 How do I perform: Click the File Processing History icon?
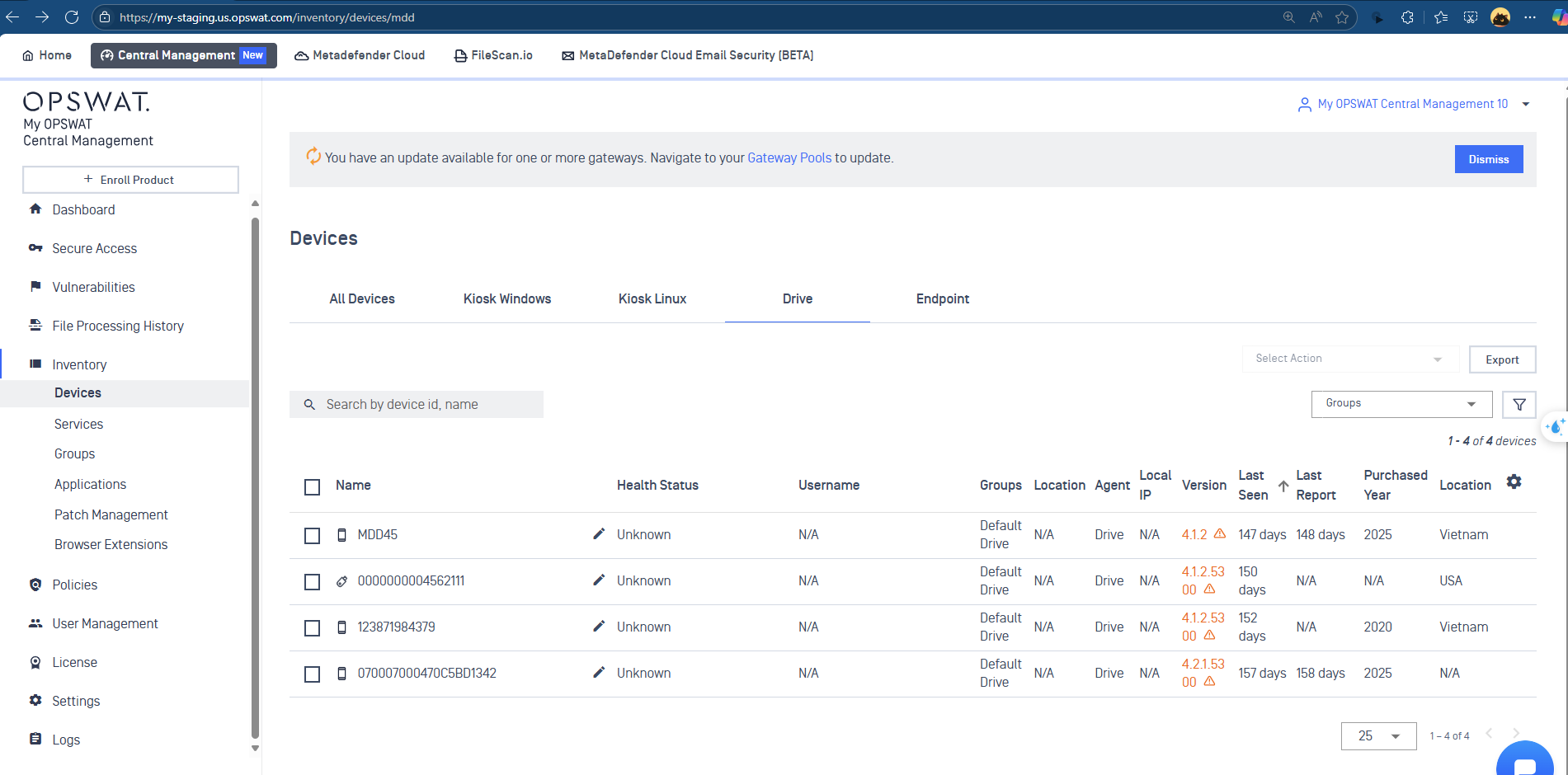35,326
